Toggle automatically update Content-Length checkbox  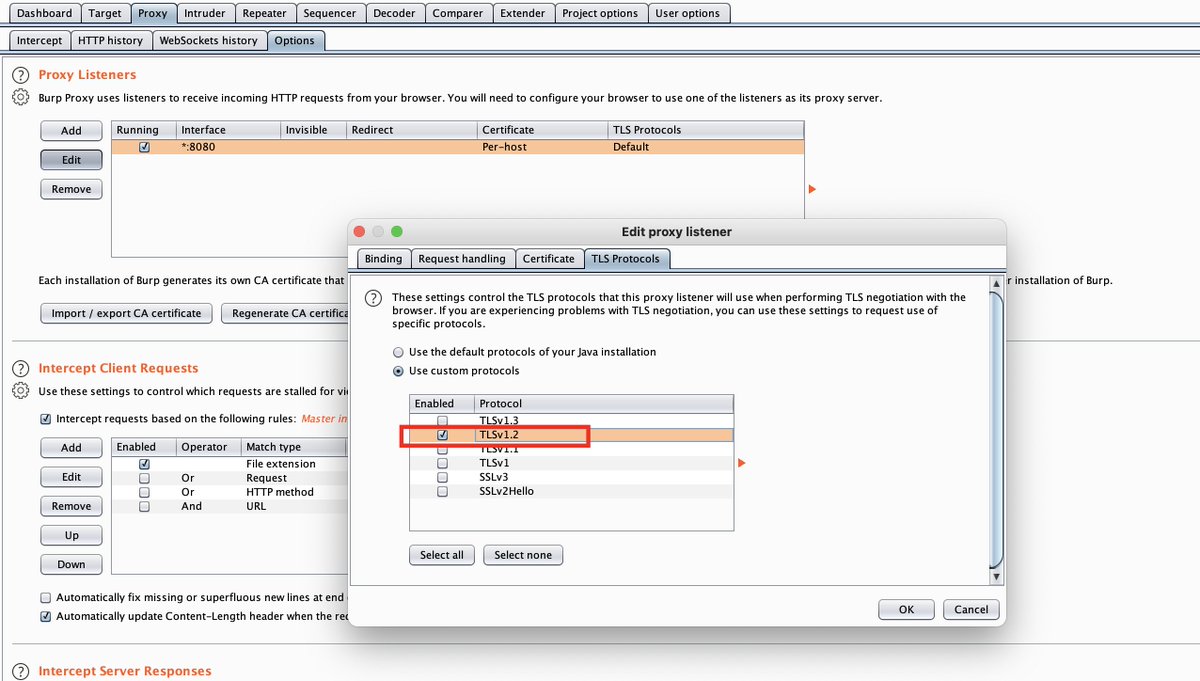pyautogui.click(x=46, y=616)
